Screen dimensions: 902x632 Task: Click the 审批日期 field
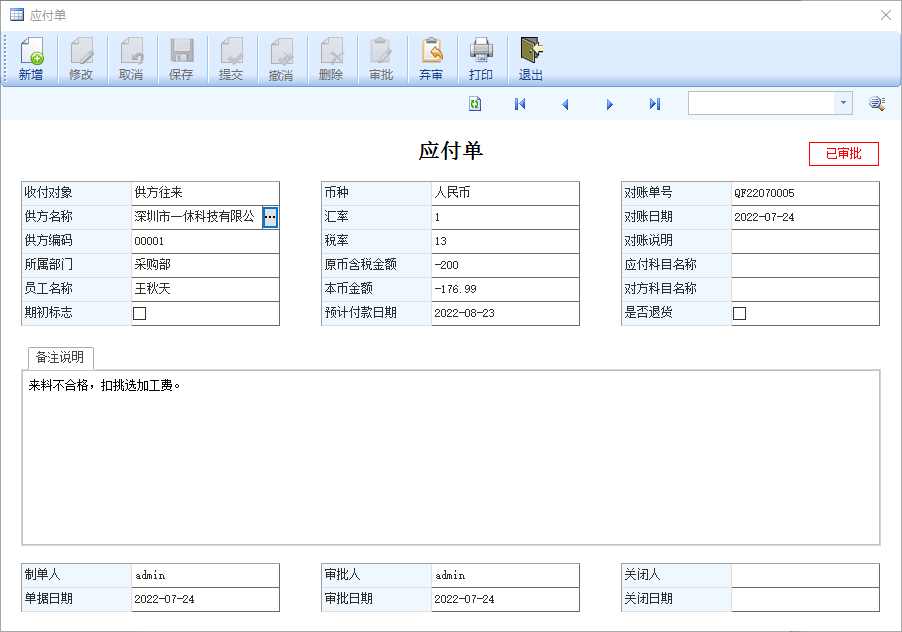(x=505, y=599)
